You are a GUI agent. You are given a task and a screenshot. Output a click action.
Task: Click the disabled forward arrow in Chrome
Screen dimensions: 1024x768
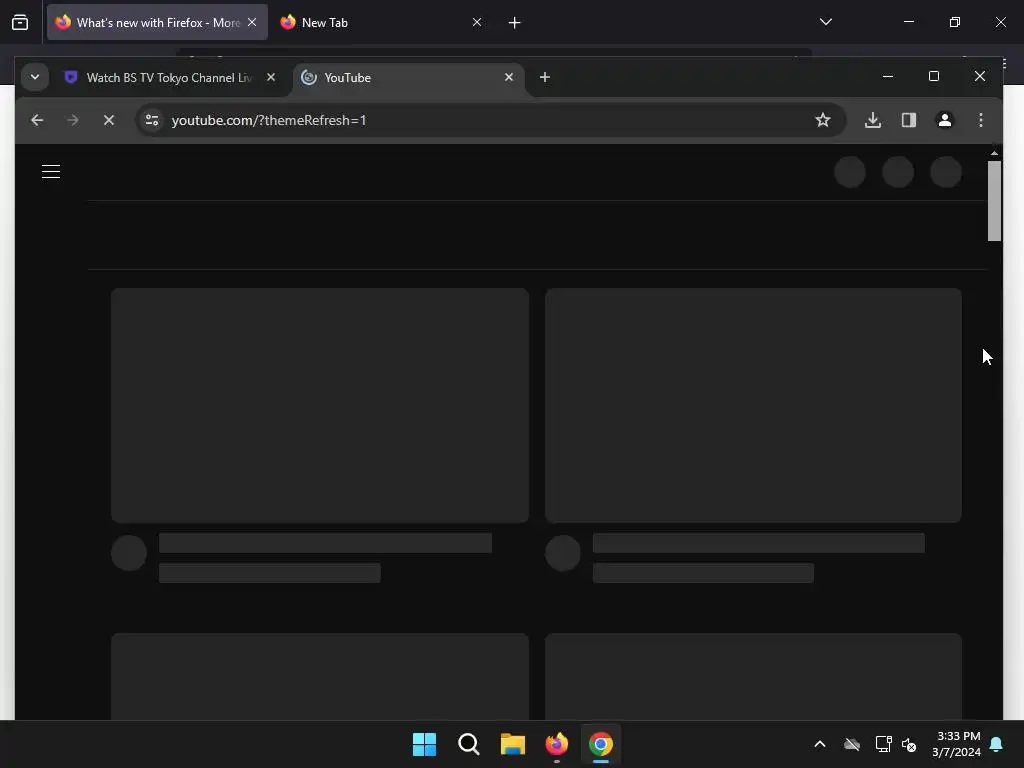pos(73,120)
